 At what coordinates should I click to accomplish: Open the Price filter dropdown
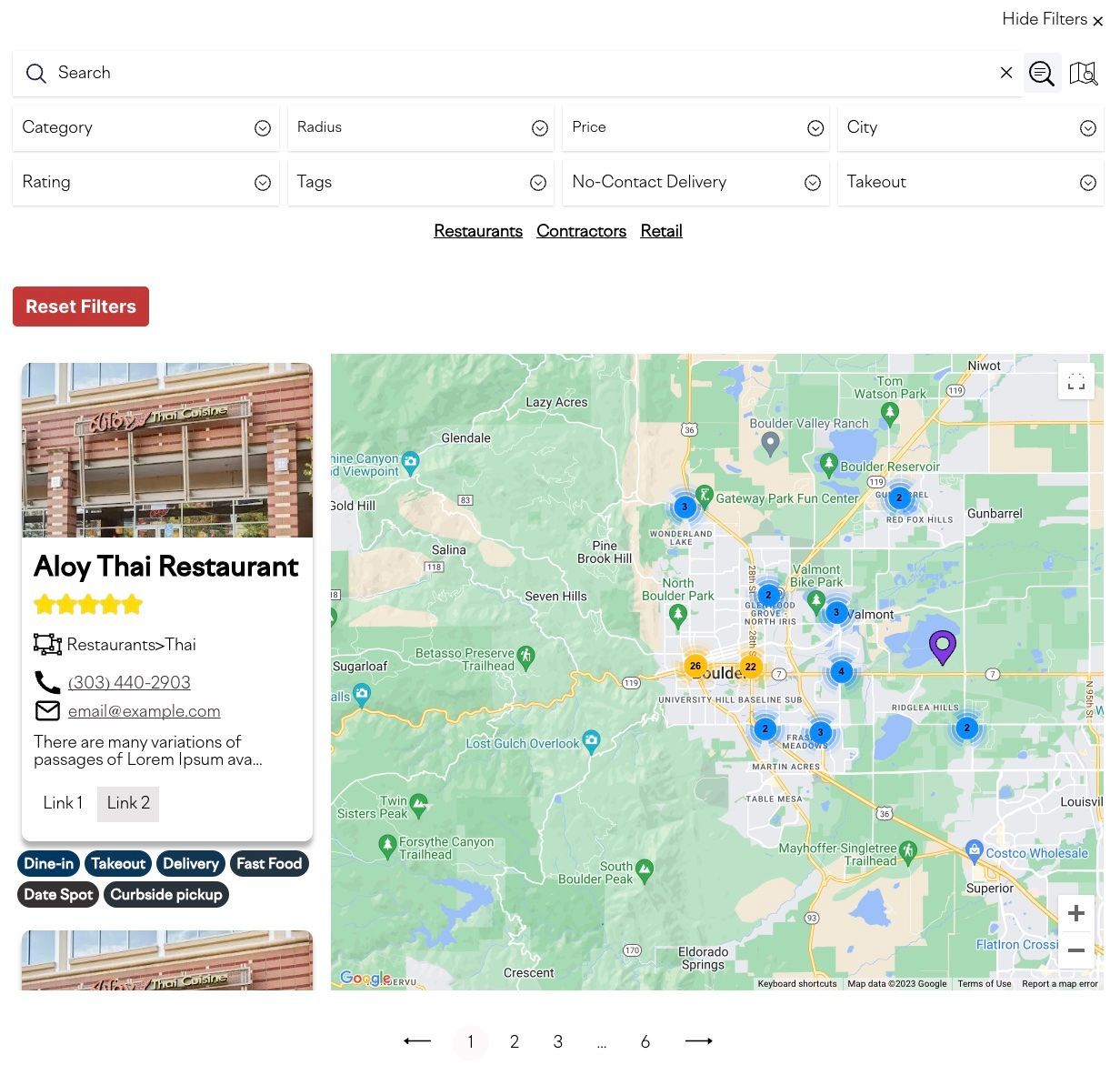coord(695,128)
